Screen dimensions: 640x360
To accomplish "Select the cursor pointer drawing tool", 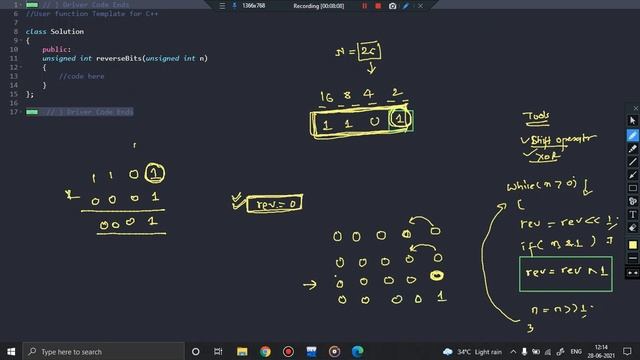I will pos(632,121).
